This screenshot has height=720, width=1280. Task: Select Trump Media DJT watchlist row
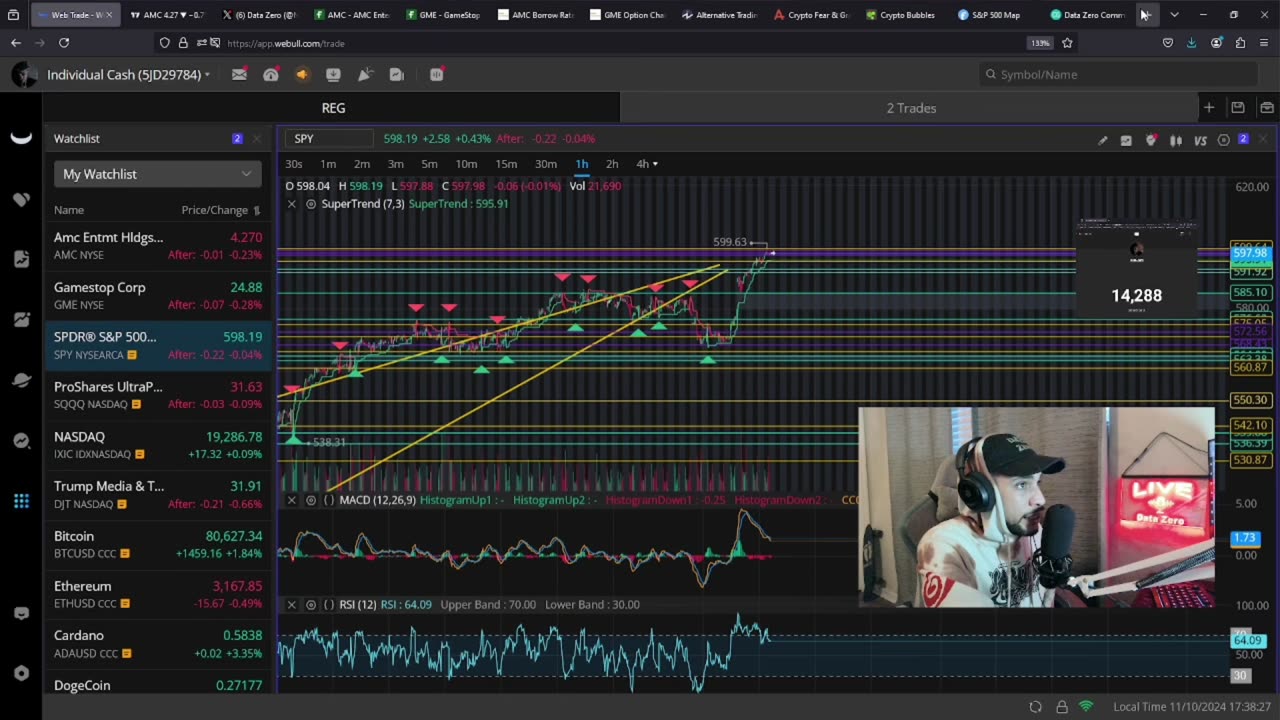(158, 494)
